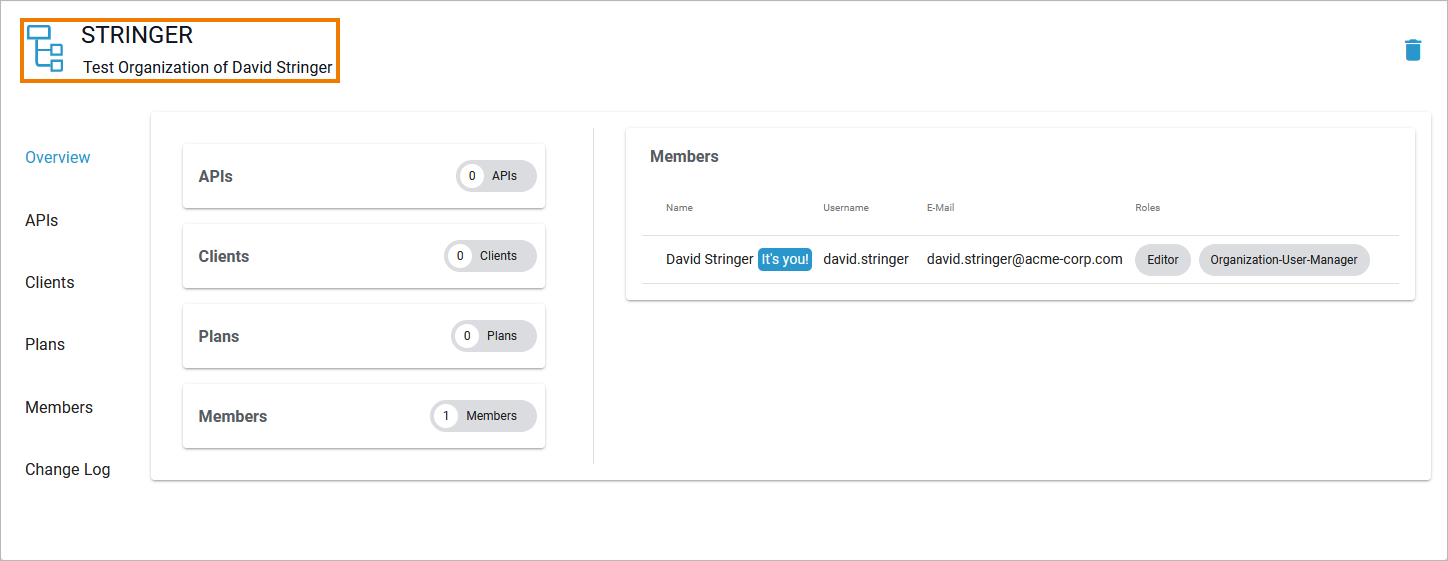Click the david.stringer@acme-corp.com email
The width and height of the screenshot is (1448, 561).
[1024, 260]
